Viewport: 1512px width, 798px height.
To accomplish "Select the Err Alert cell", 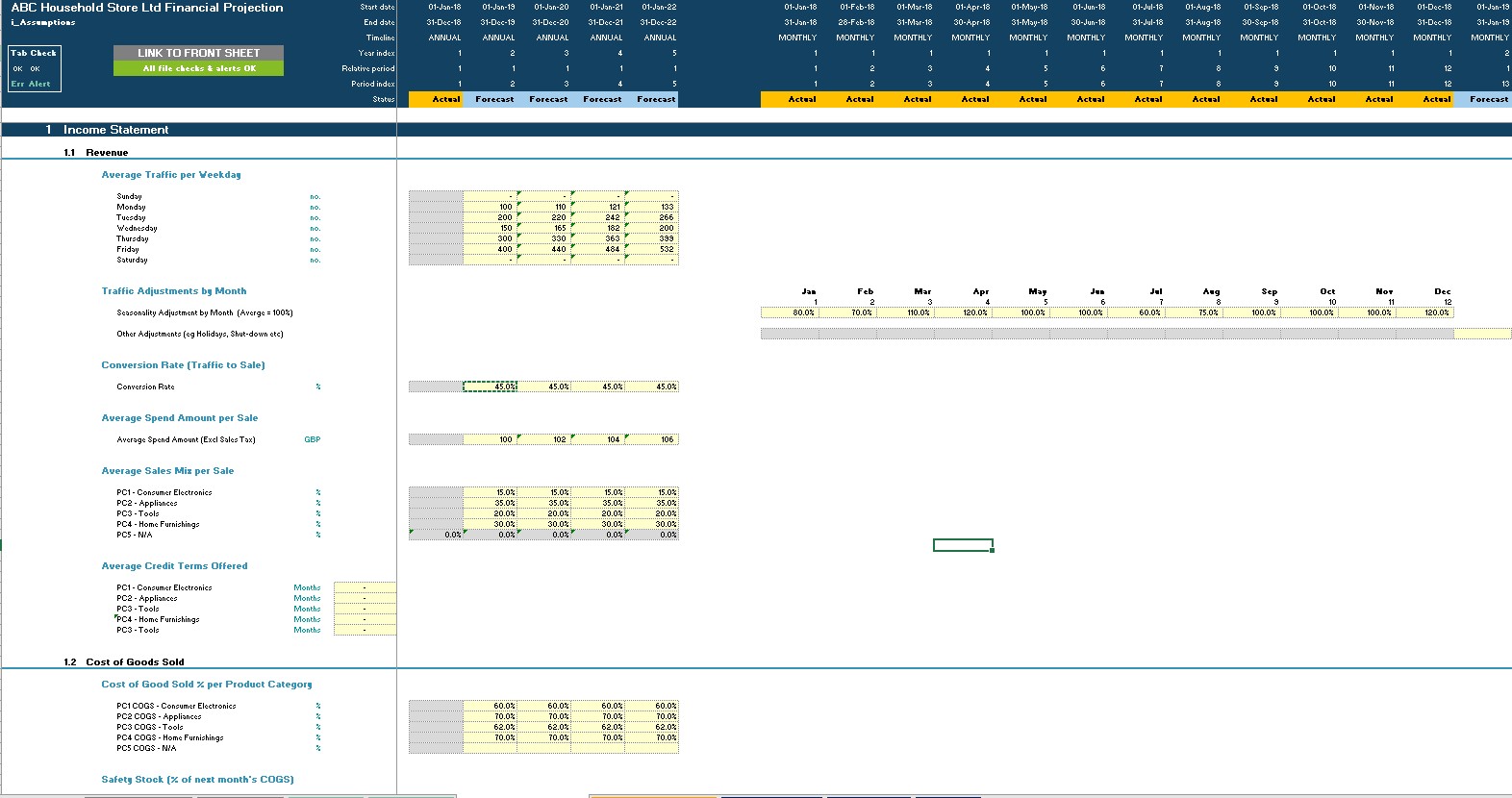I will click(x=31, y=84).
